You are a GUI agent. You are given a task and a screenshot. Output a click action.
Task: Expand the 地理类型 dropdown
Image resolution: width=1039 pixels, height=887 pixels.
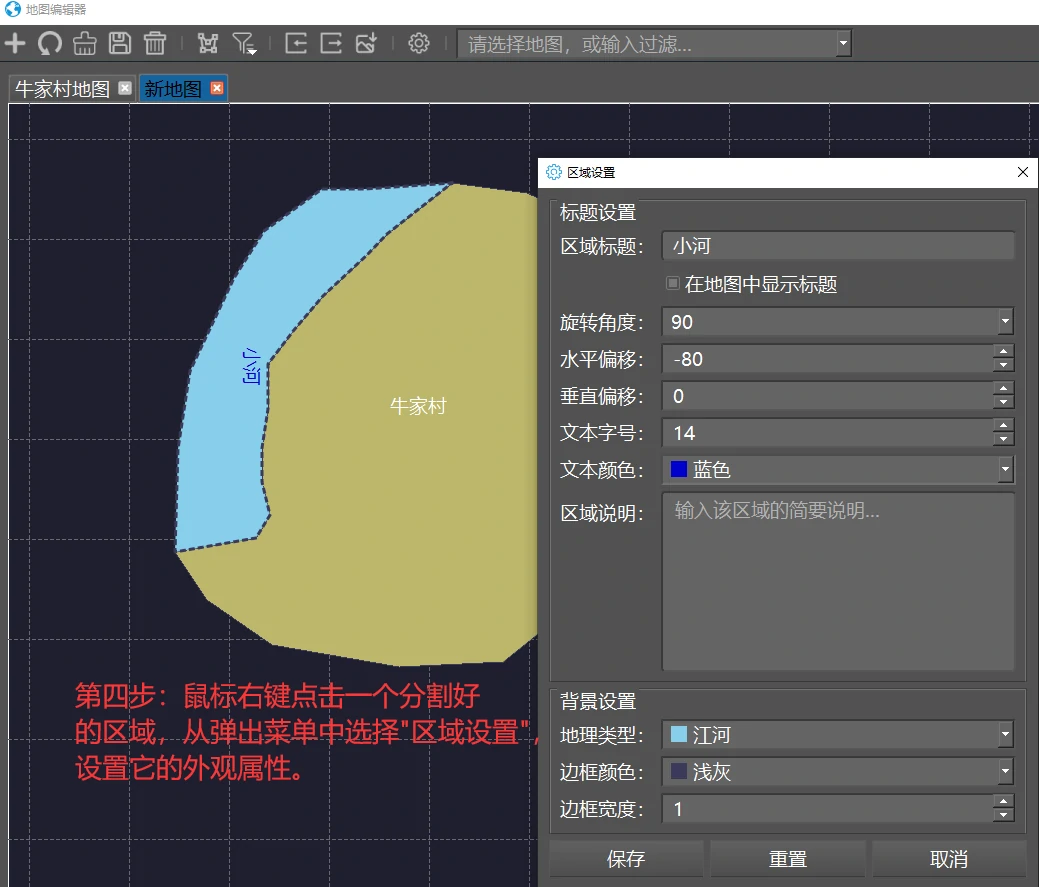(x=1005, y=735)
